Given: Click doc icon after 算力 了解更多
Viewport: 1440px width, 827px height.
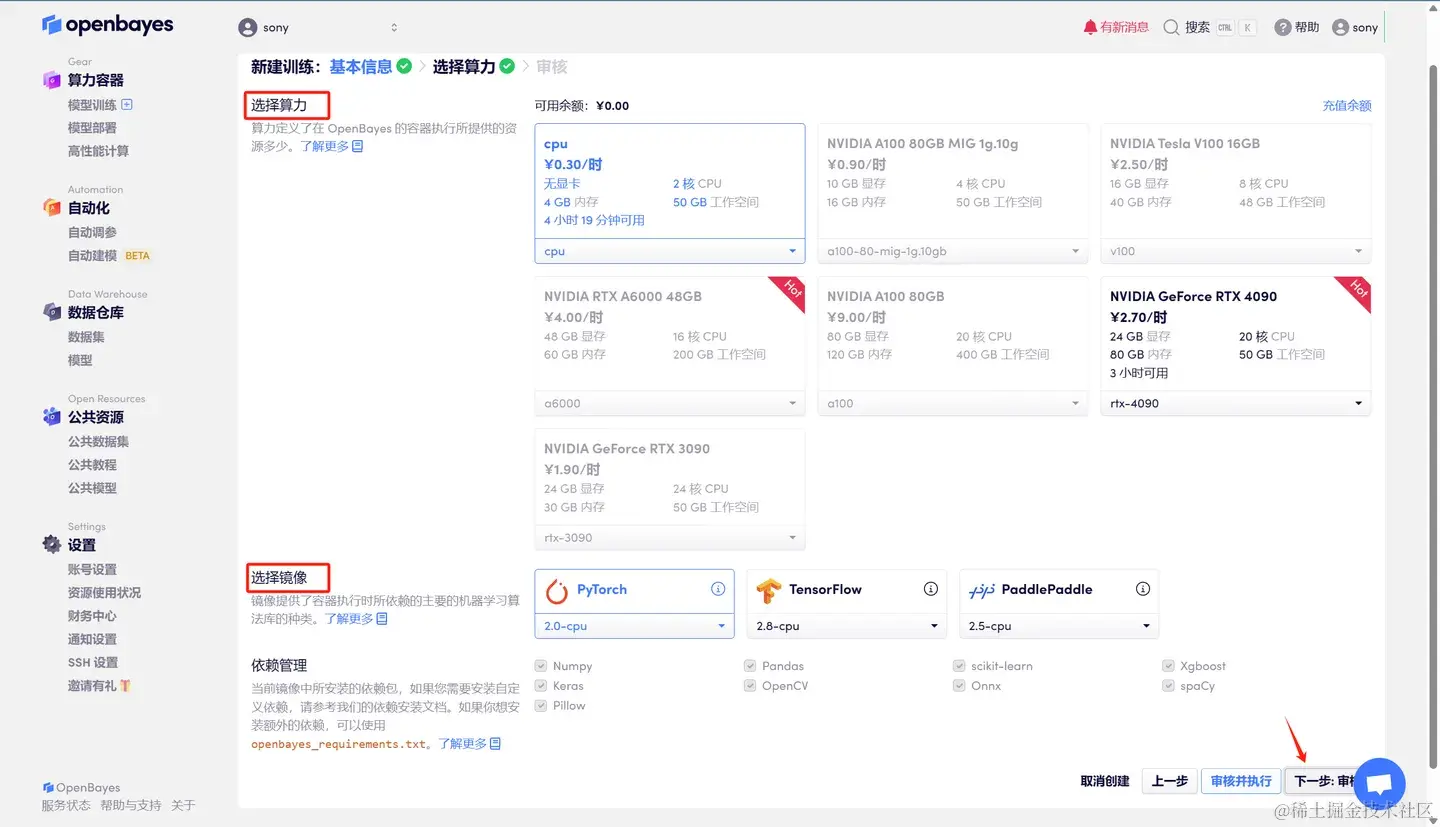Looking at the screenshot, I should pos(358,146).
